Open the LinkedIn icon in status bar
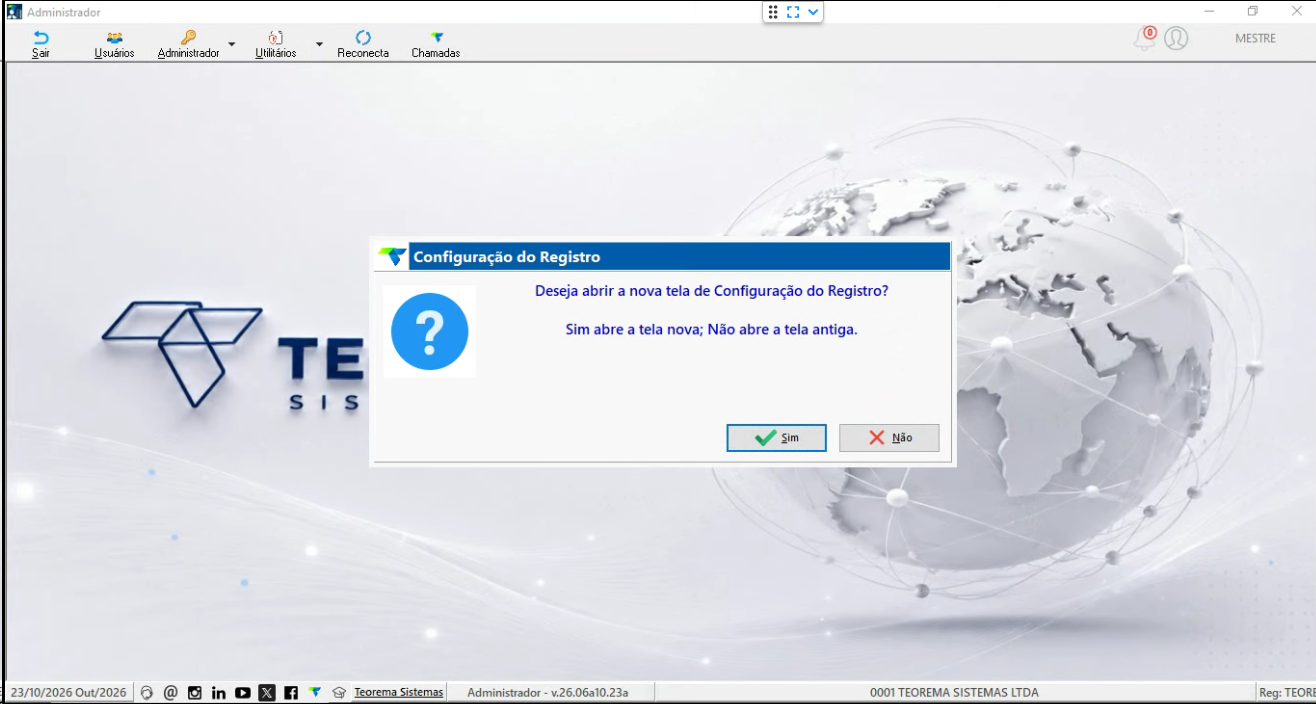1316x704 pixels. click(219, 692)
